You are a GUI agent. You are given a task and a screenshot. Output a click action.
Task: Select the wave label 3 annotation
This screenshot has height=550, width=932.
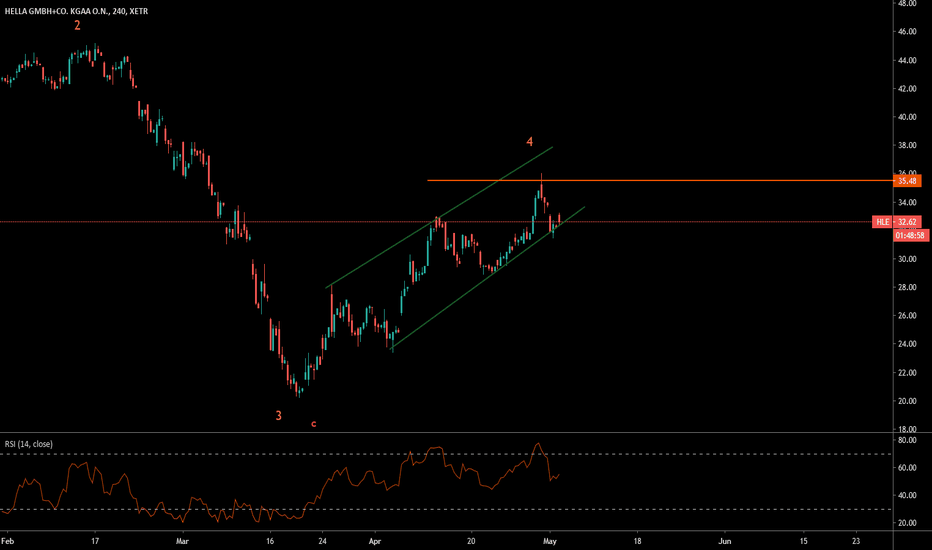click(278, 416)
